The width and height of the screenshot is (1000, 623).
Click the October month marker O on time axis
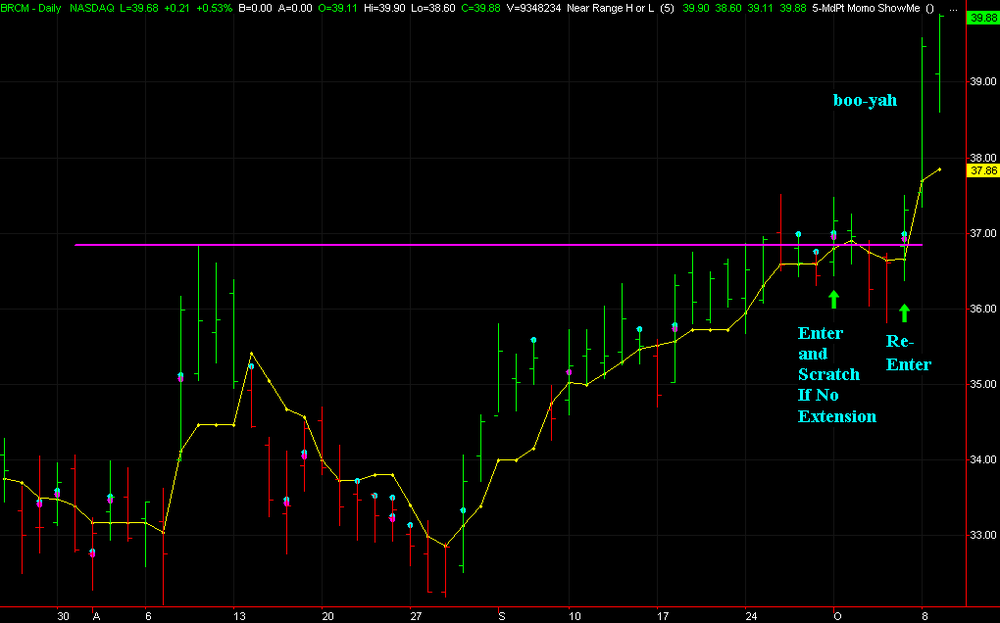click(x=837, y=617)
